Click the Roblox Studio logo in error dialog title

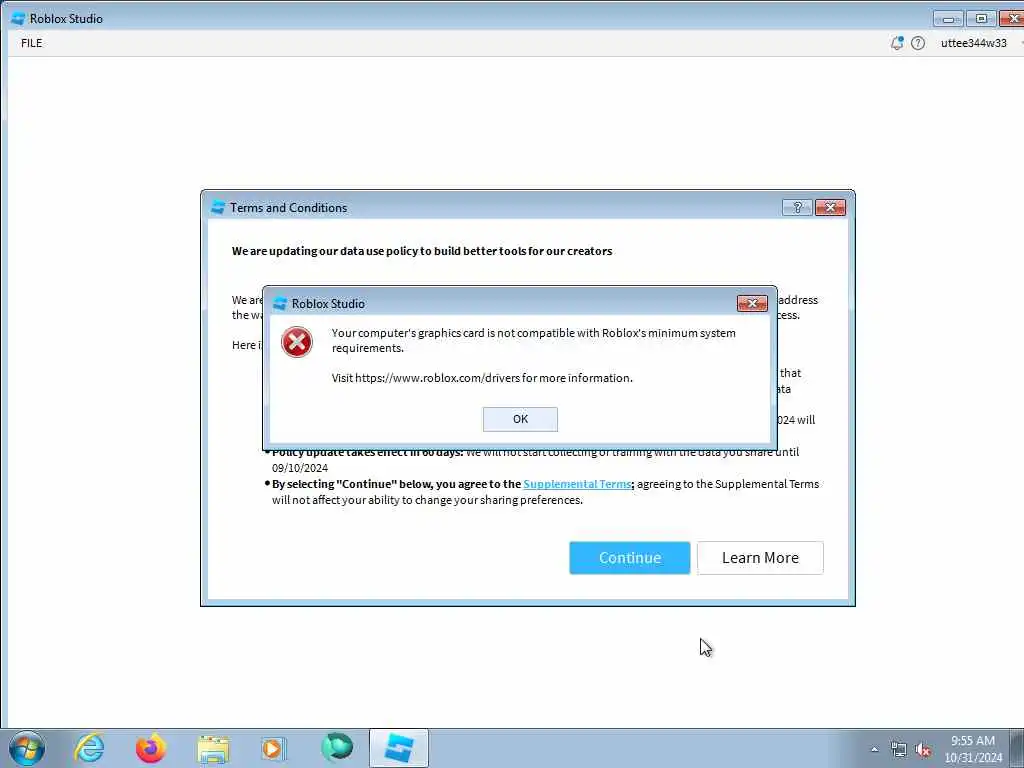point(280,304)
